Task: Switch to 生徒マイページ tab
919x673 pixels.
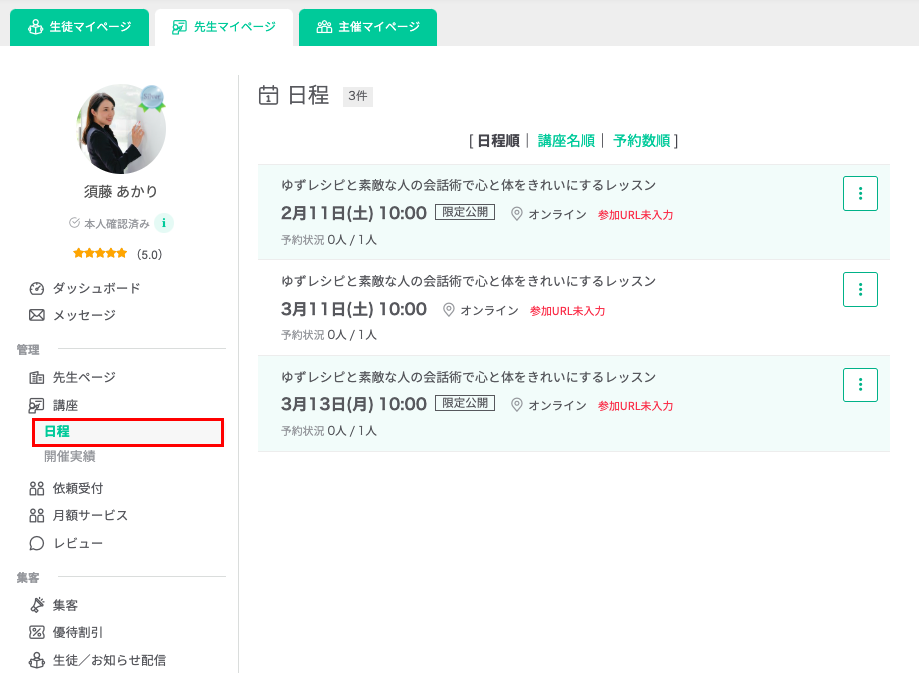Action: click(79, 27)
